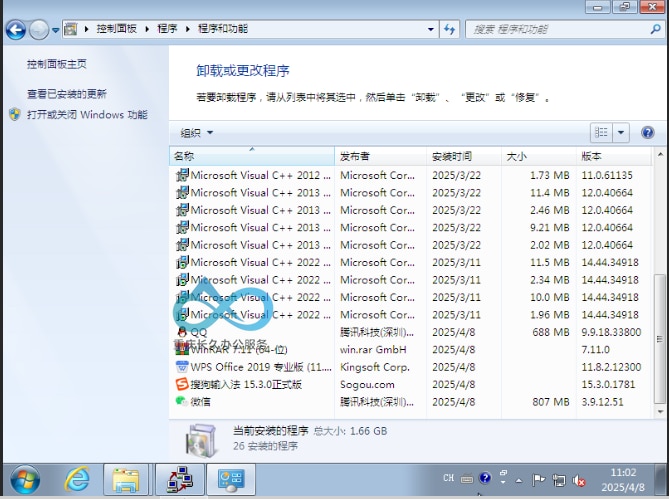The width and height of the screenshot is (669, 499).
Task: Open the 组织 dropdown menu
Action: [x=197, y=133]
